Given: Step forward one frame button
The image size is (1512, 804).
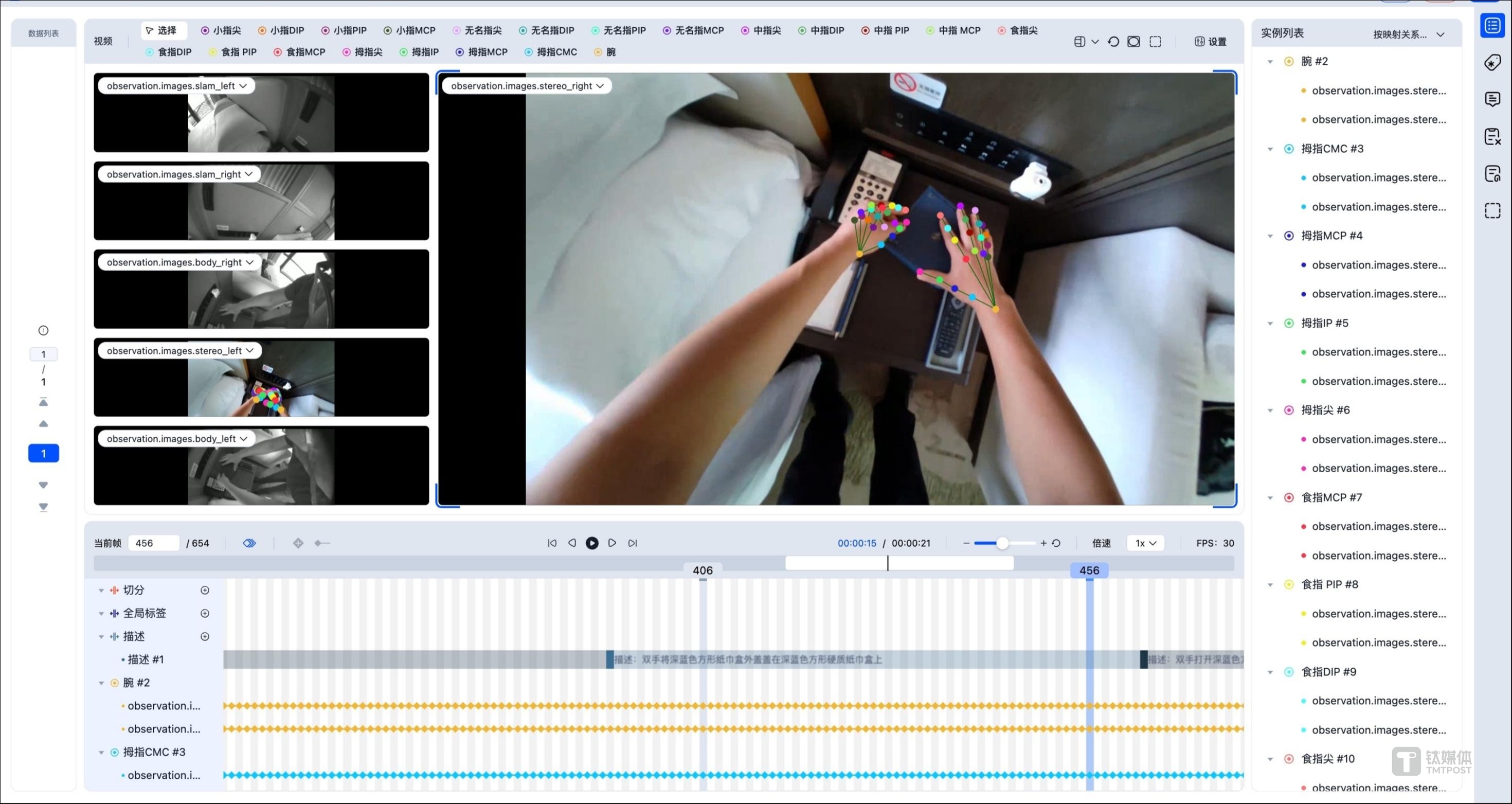Looking at the screenshot, I should click(612, 543).
